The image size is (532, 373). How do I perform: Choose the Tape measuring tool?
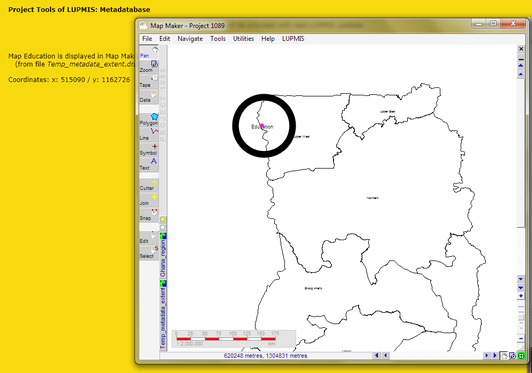[149, 81]
